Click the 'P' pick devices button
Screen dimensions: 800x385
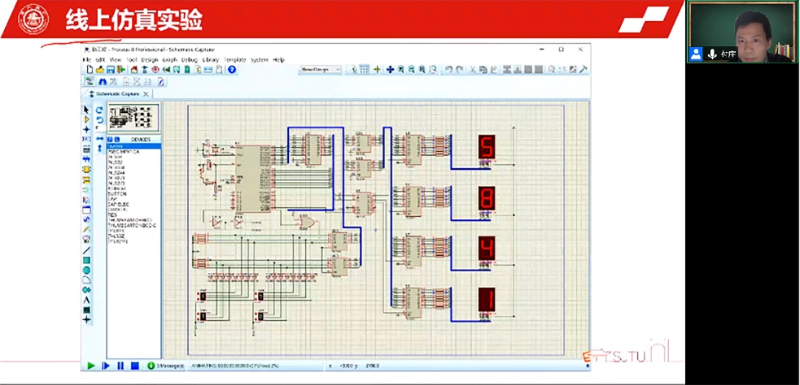pos(110,139)
